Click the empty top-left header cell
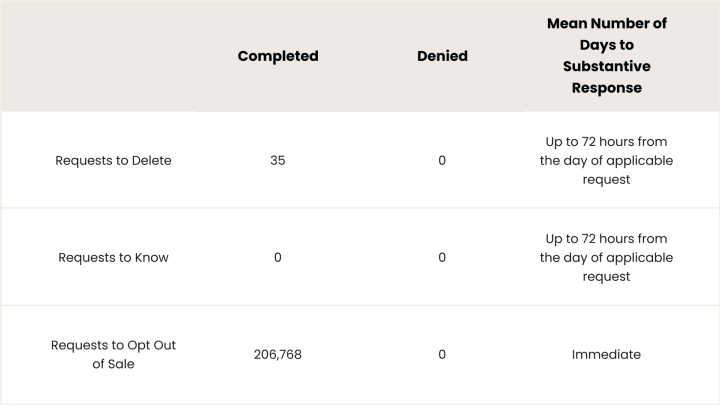Screen dimensions: 720x405 point(99,56)
